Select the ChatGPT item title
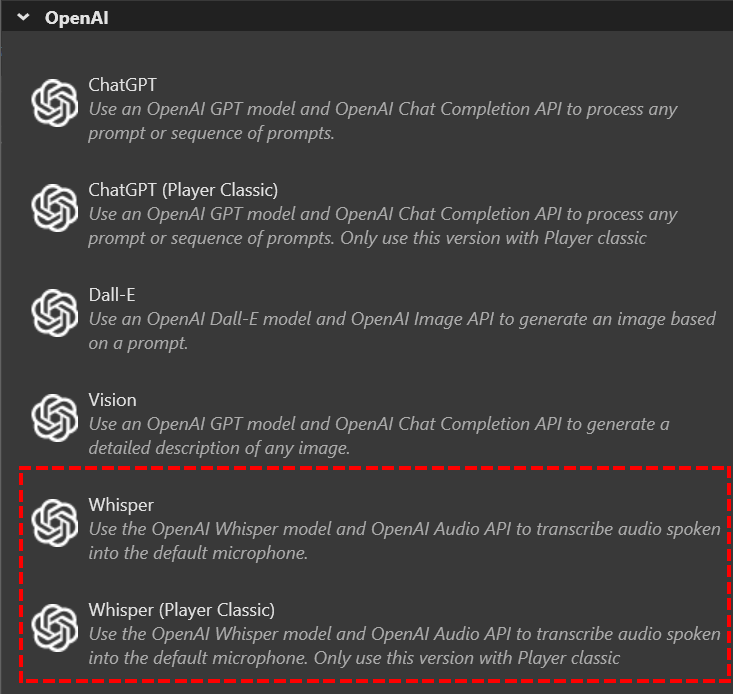This screenshot has width=733, height=694. pos(122,85)
